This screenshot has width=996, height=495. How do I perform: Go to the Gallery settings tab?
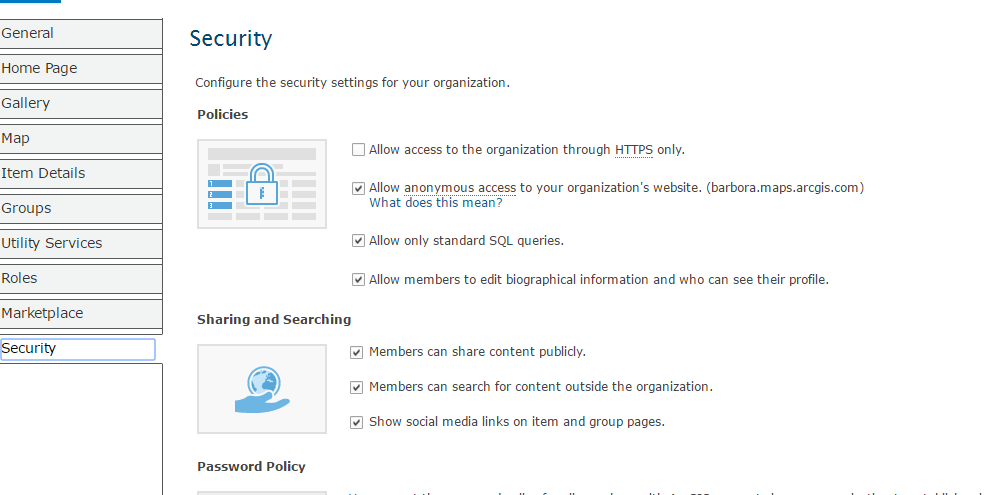point(80,103)
